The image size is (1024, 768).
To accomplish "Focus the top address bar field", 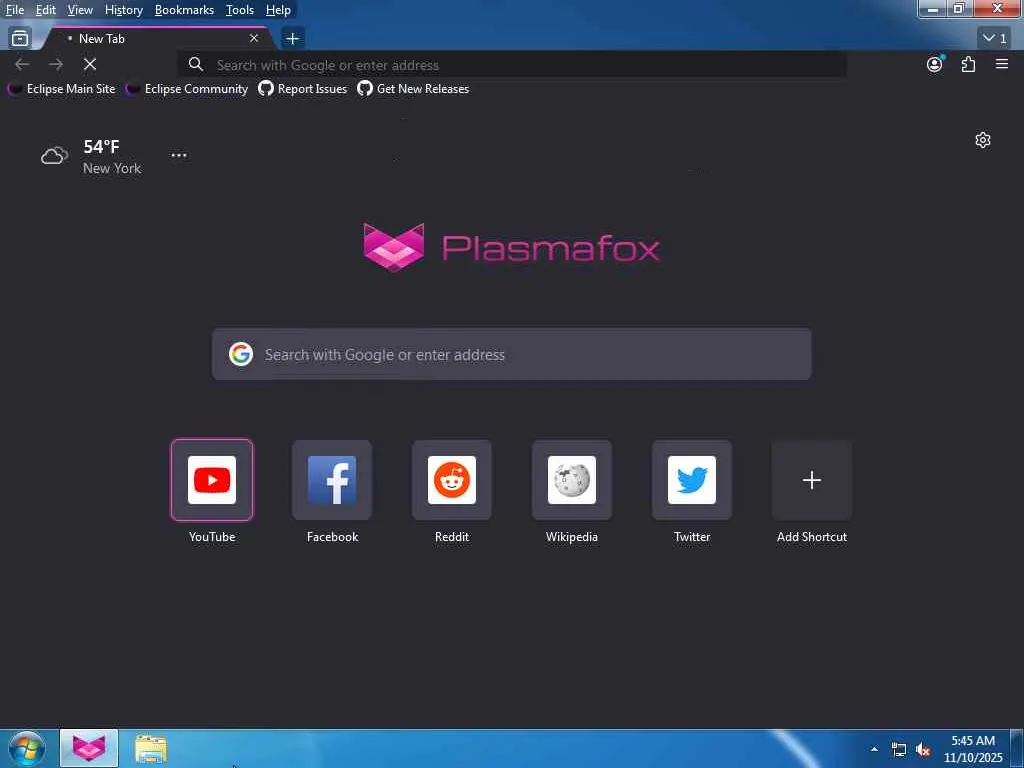I will pyautogui.click(x=513, y=65).
